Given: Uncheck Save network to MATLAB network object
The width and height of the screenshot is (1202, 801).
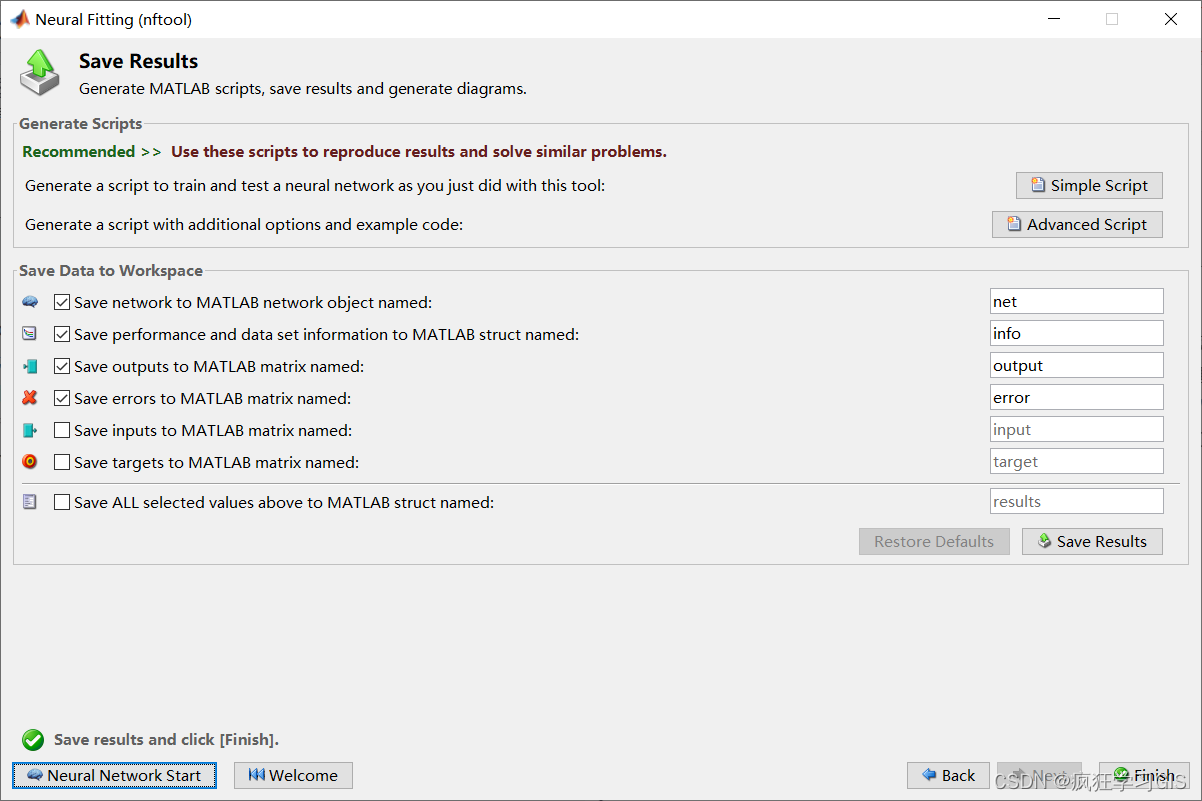Looking at the screenshot, I should click(62, 302).
